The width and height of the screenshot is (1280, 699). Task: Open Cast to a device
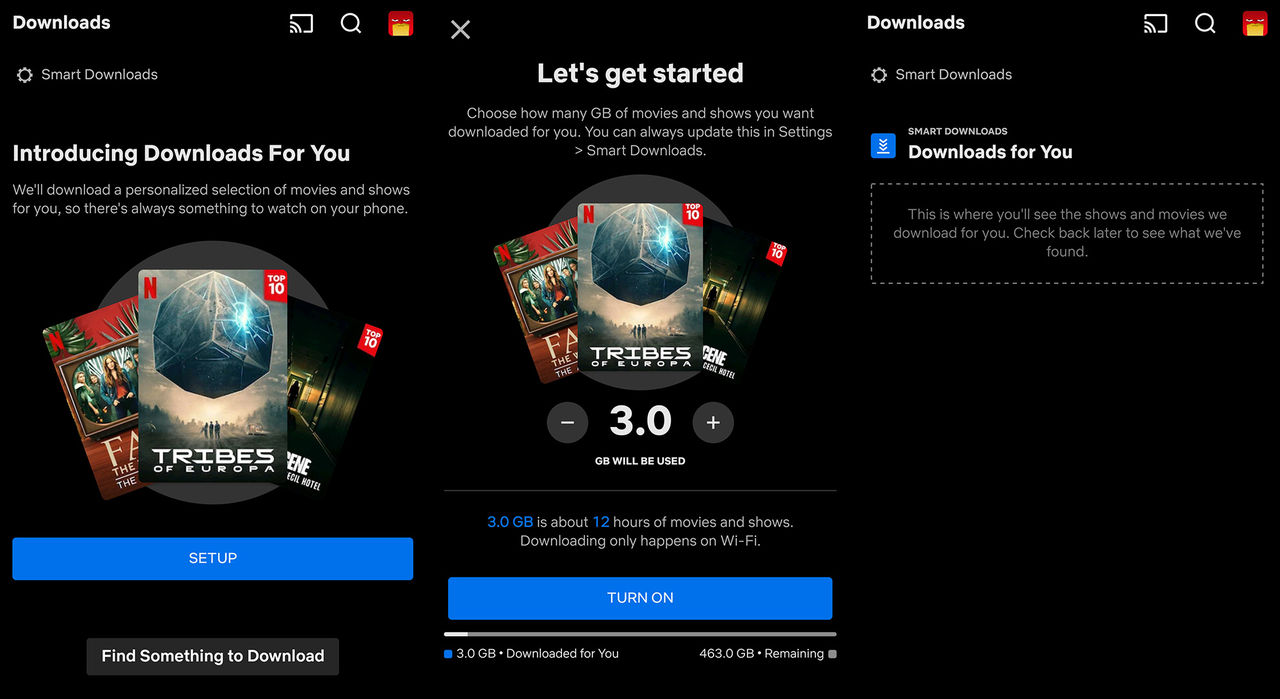coord(301,23)
